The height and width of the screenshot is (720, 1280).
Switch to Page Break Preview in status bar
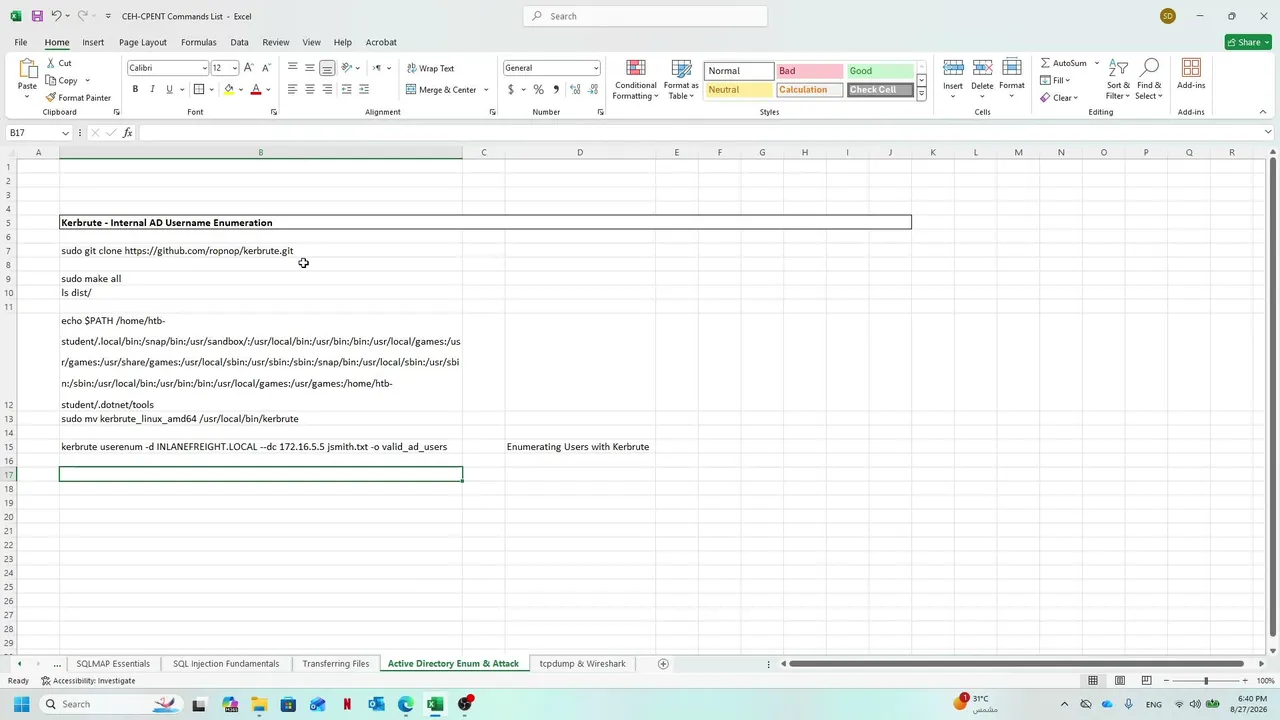(1146, 681)
